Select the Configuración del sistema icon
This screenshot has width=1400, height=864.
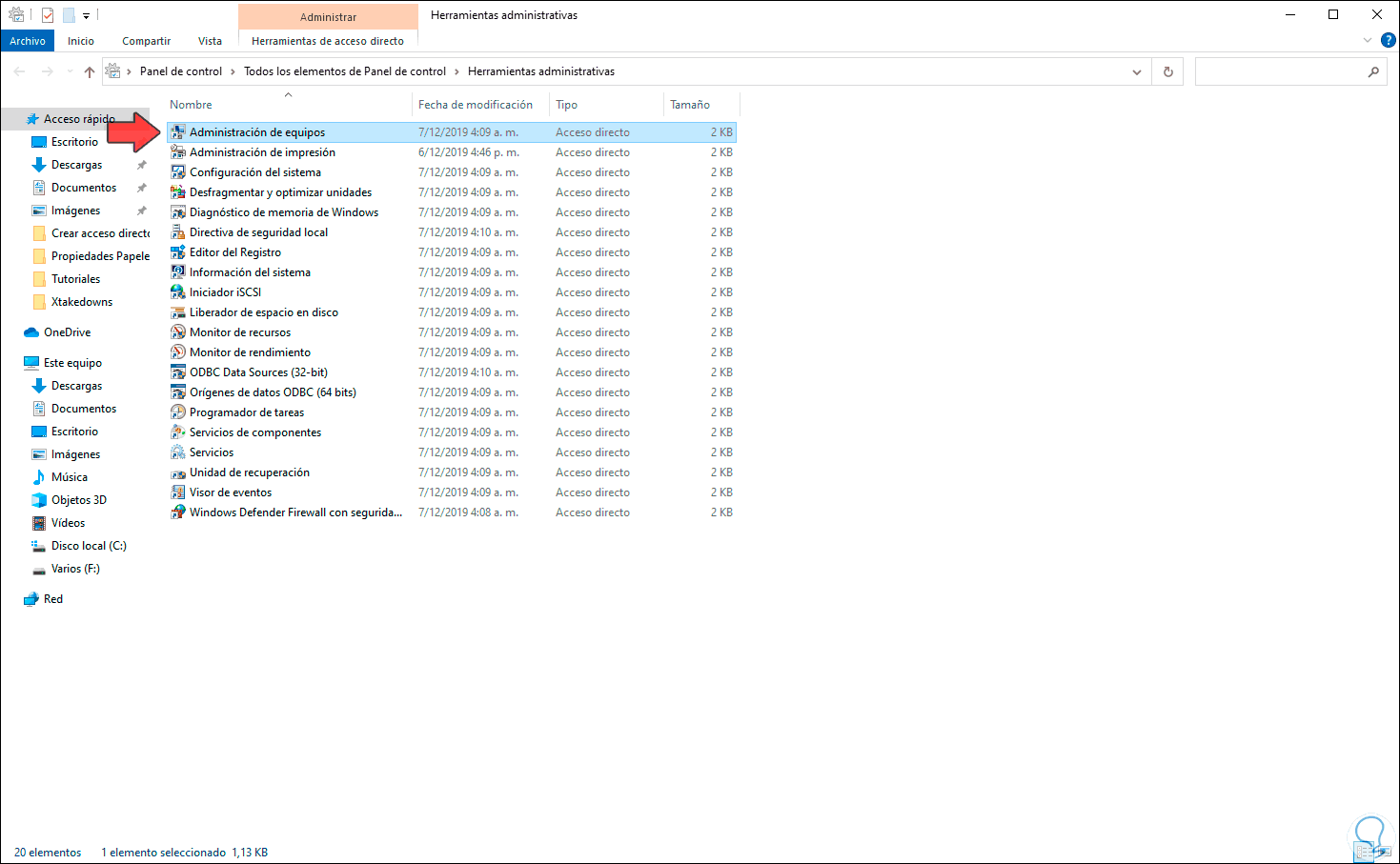pyautogui.click(x=178, y=172)
